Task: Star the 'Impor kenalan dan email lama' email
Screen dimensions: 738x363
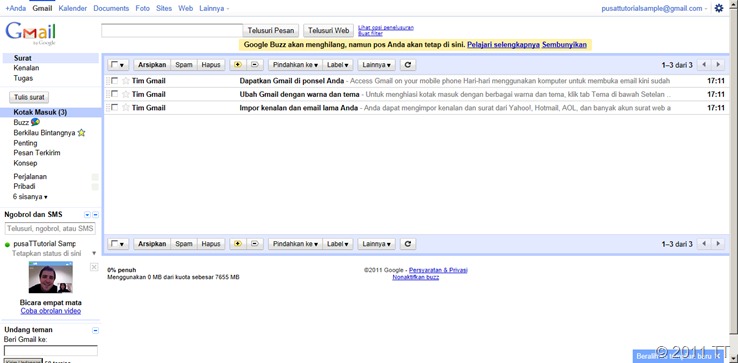Action: point(126,107)
